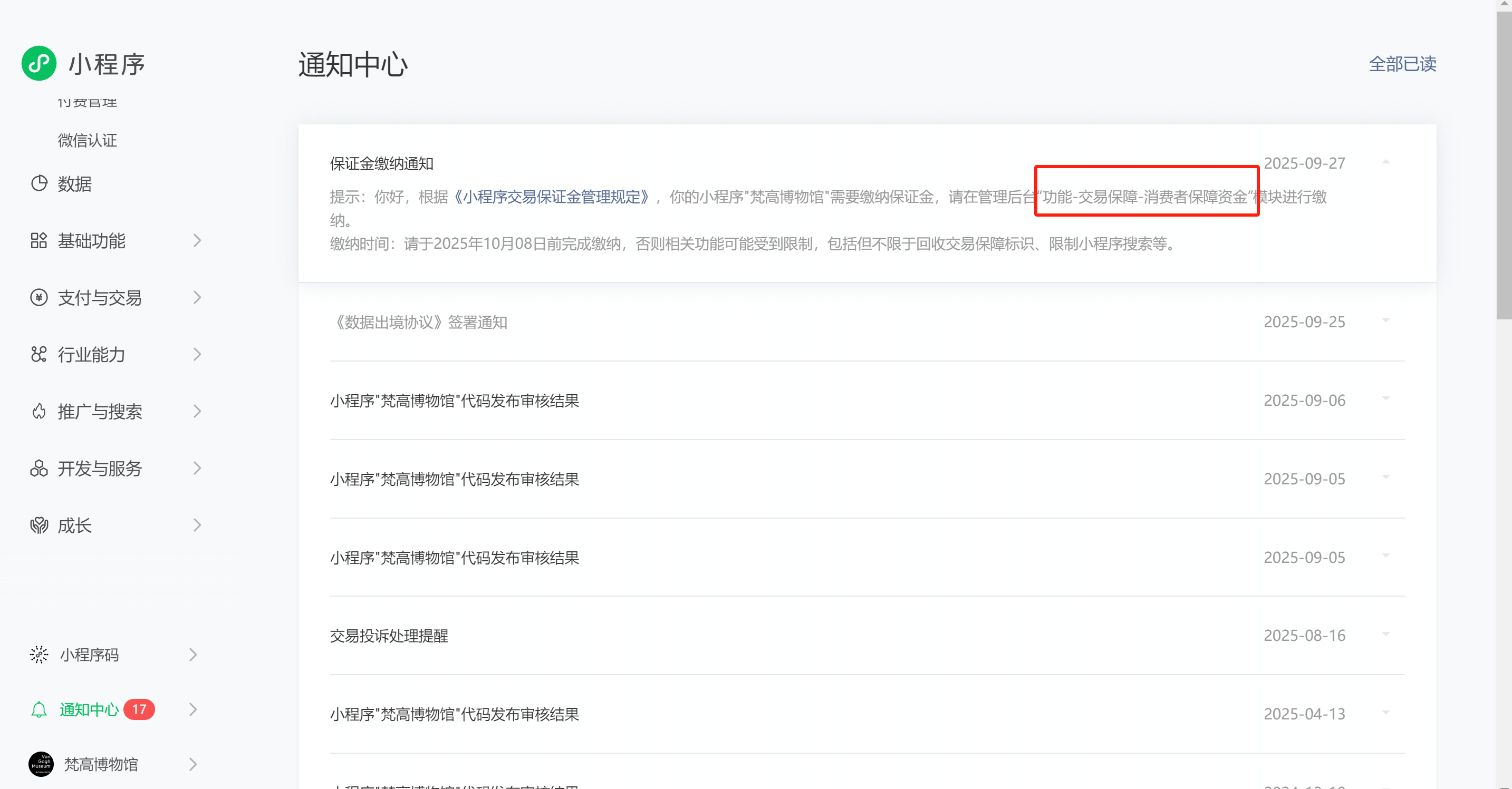Open the 数据 sidebar menu
The width and height of the screenshot is (1512, 789).
point(74,183)
